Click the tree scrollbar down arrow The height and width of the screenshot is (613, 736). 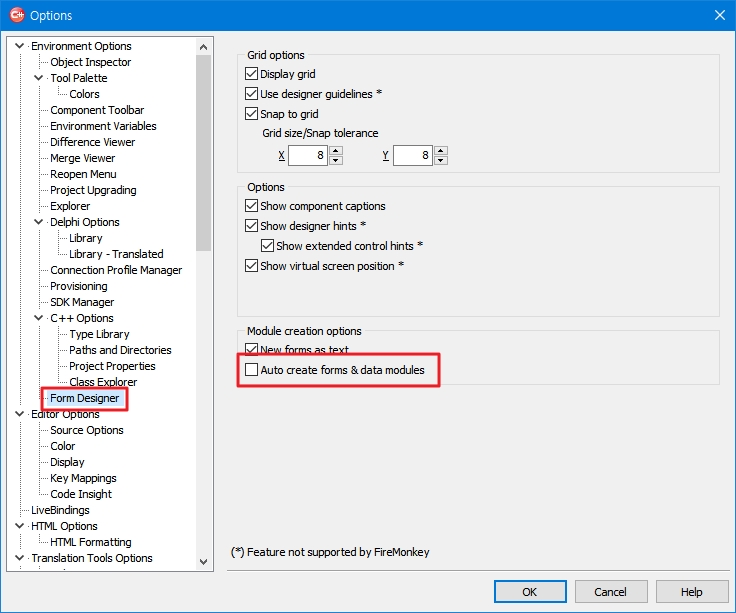click(x=204, y=563)
